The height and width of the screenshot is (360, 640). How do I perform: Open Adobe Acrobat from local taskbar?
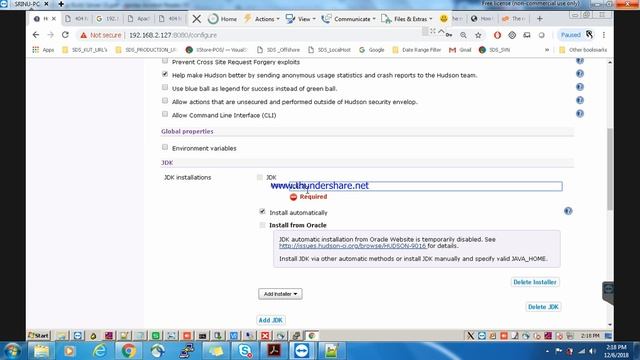coord(273,351)
